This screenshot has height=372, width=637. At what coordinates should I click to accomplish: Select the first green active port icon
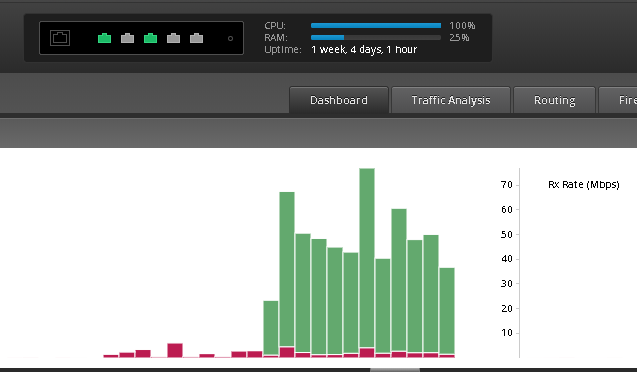[x=104, y=38]
